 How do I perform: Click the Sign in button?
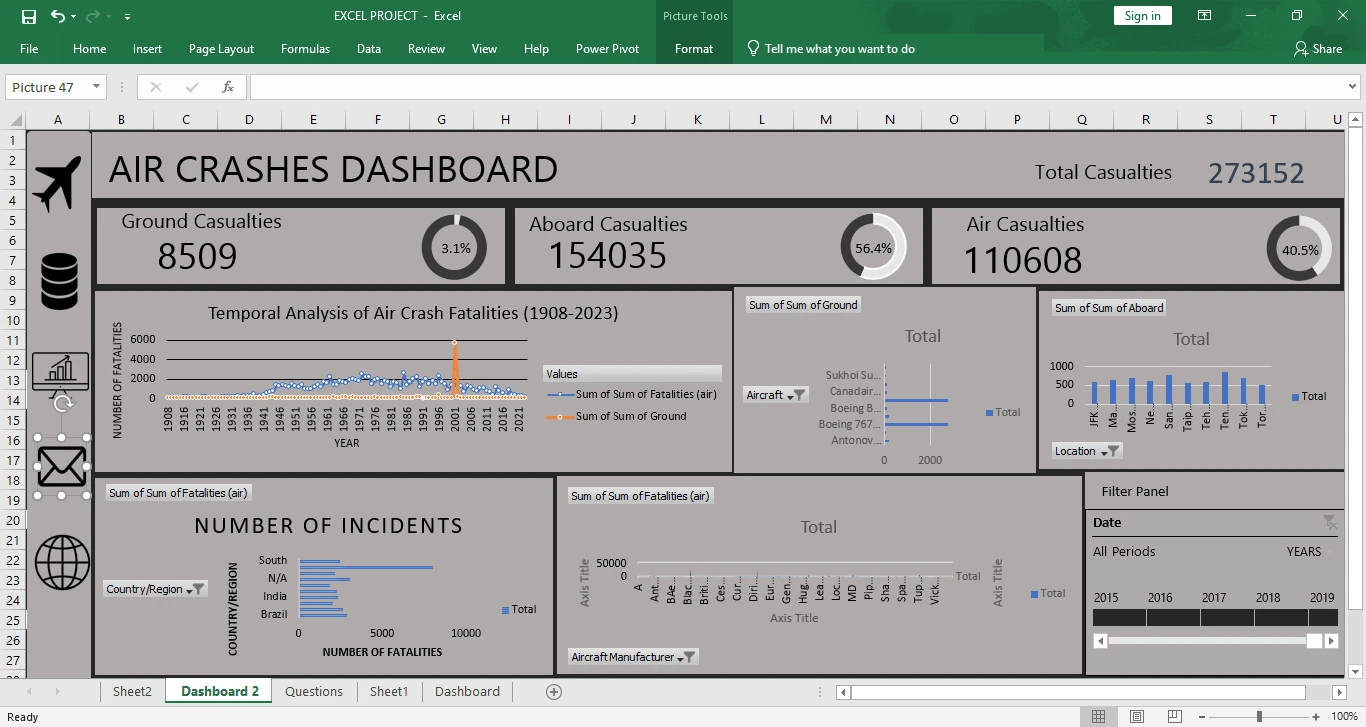[1142, 16]
